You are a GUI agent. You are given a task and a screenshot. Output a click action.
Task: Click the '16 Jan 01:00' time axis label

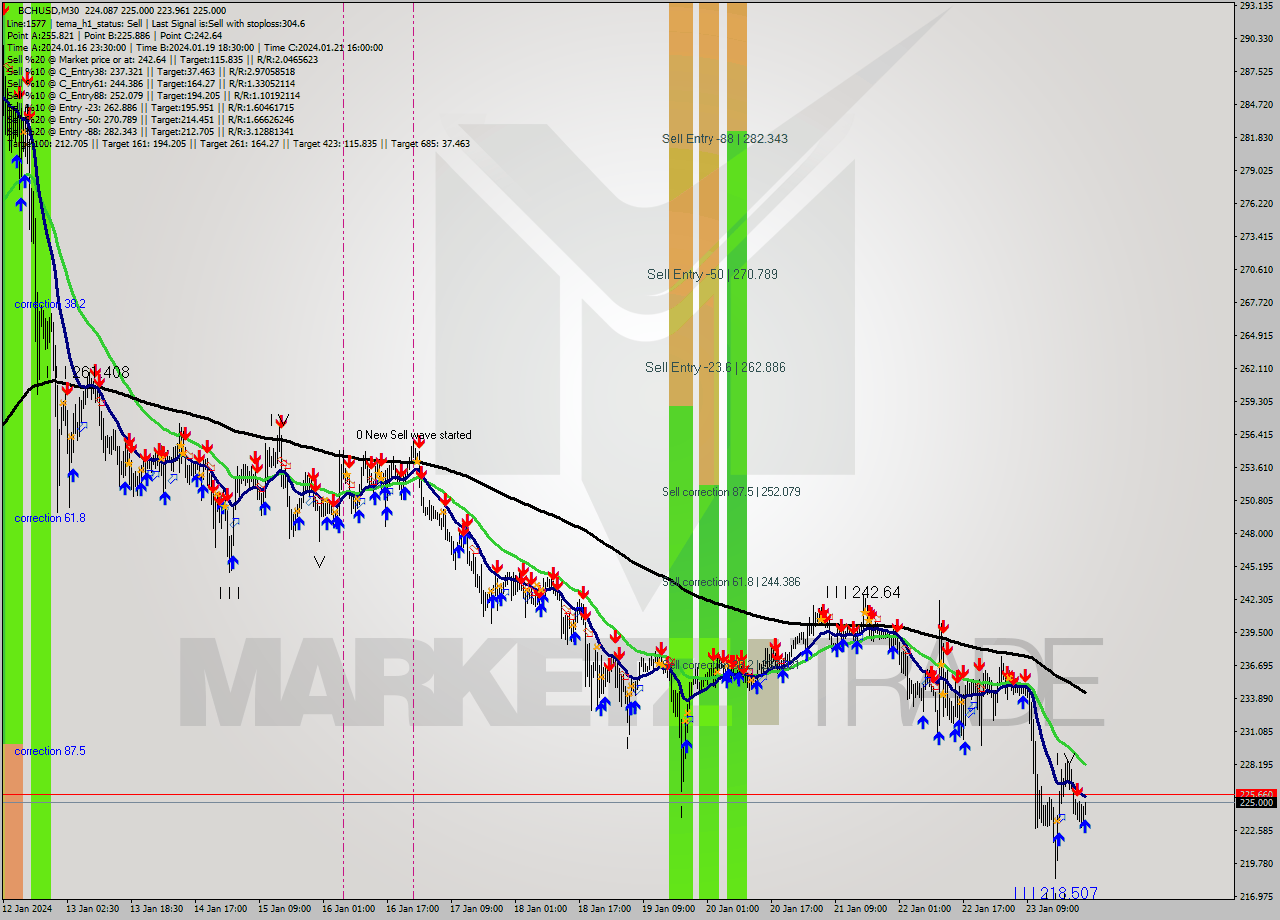coord(348,909)
